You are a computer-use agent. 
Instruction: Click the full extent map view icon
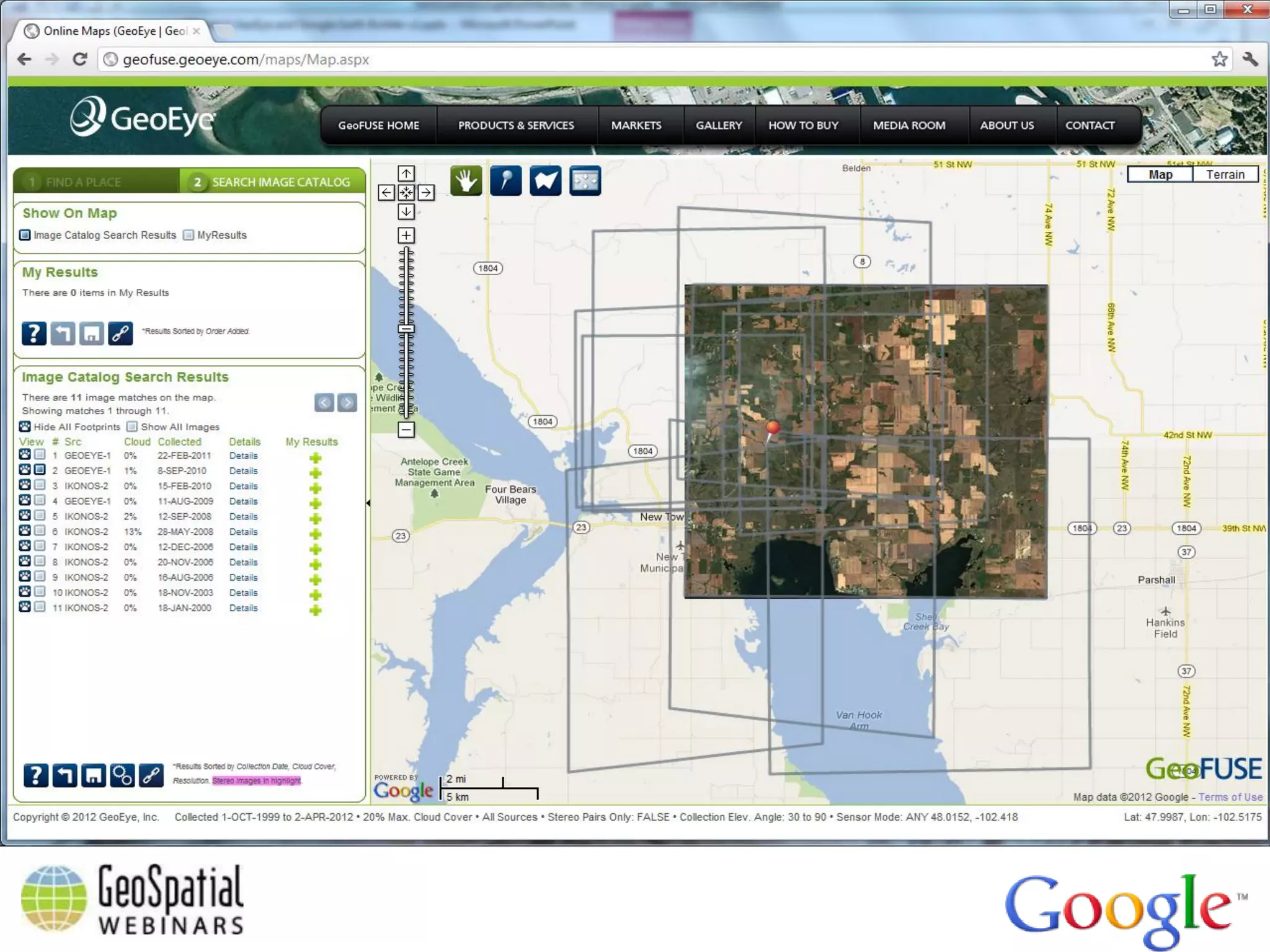tap(585, 181)
